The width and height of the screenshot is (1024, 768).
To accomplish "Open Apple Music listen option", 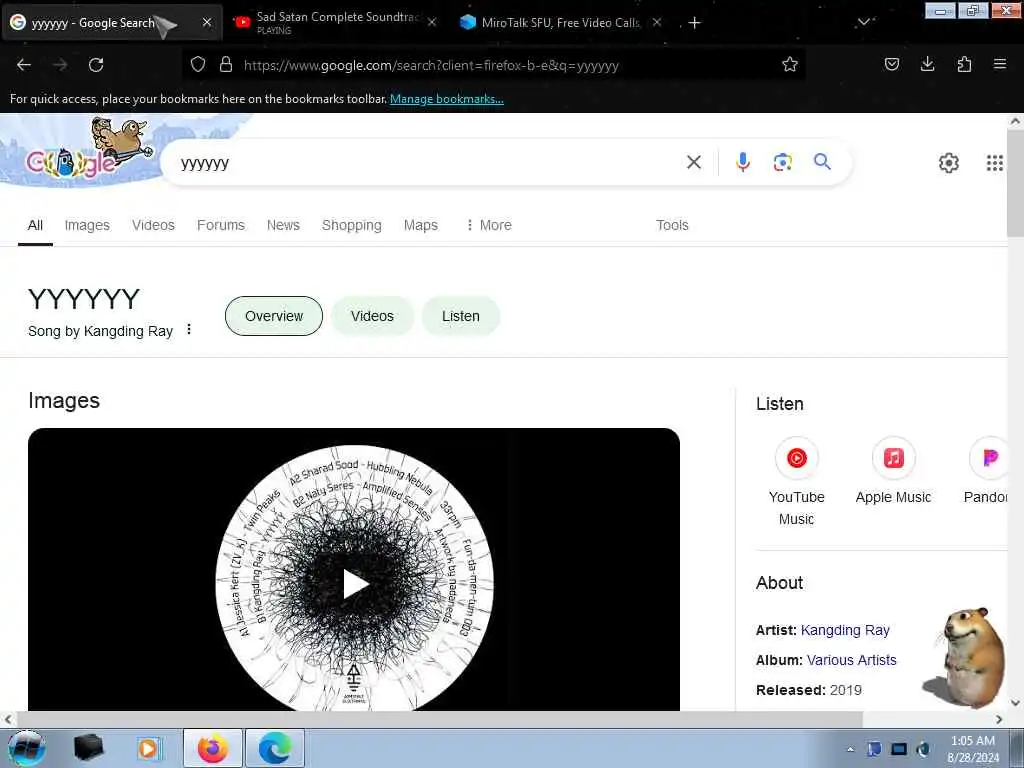I will click(893, 471).
